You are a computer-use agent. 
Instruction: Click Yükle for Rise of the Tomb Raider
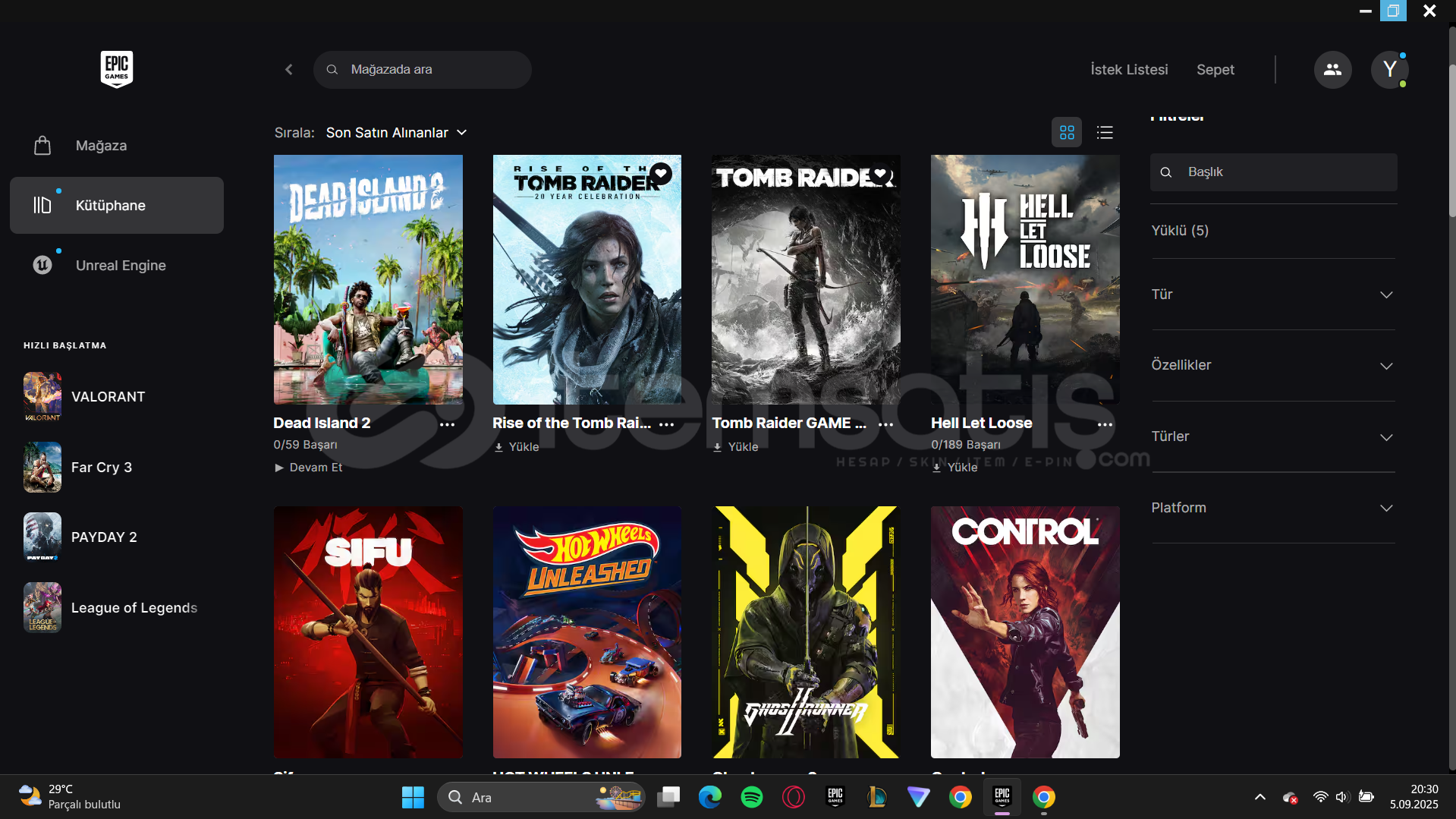(517, 447)
